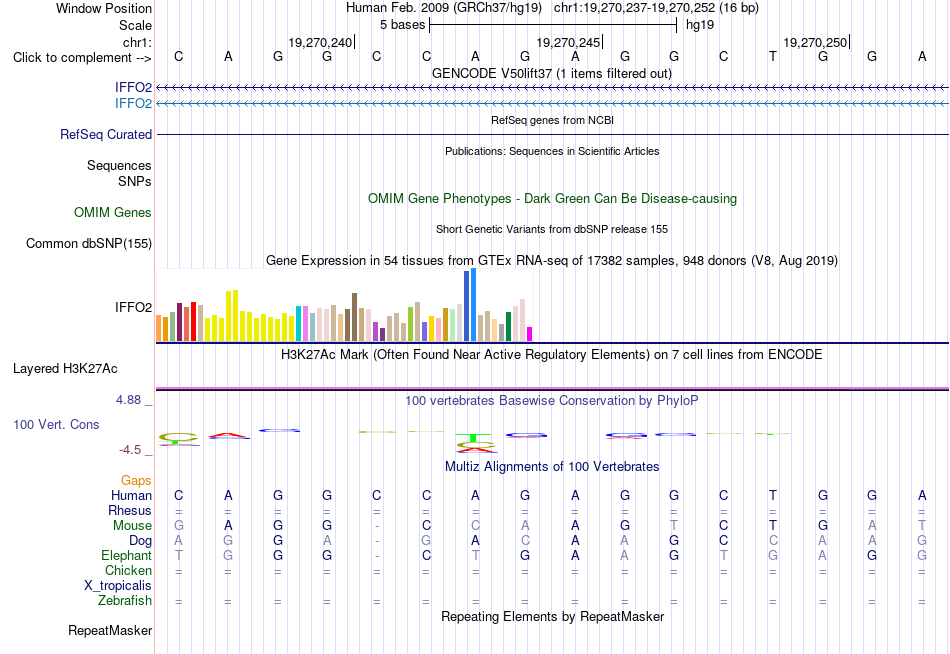
Task: Click the SNPs track label
Action: (x=135, y=181)
